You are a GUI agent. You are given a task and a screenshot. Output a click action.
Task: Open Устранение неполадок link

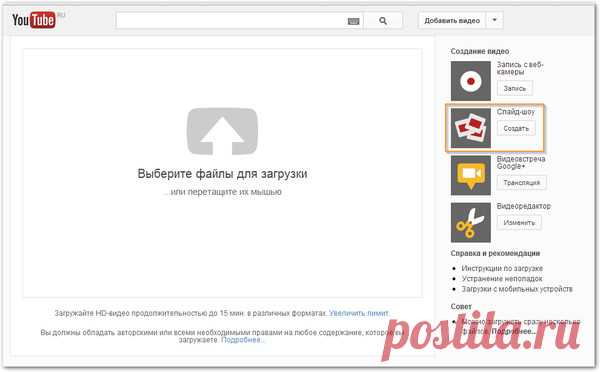(502, 279)
